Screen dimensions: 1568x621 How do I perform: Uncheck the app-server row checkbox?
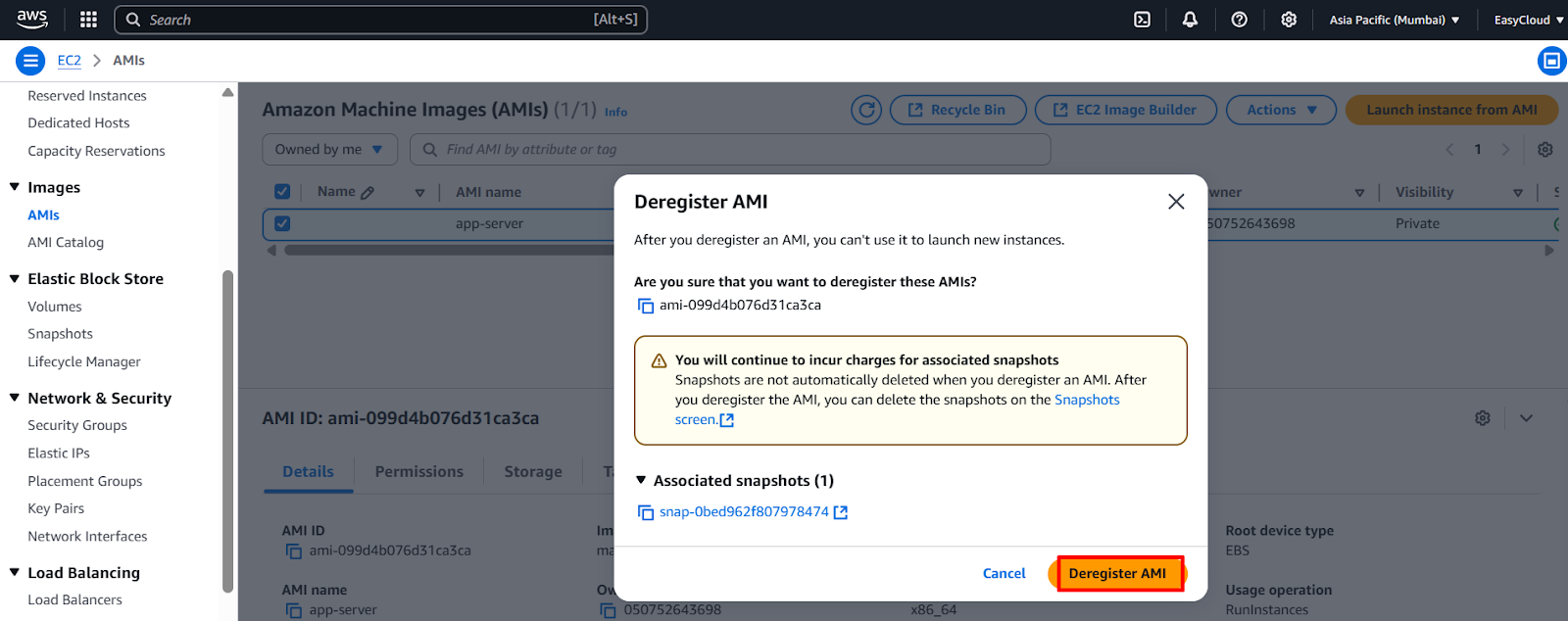[x=282, y=223]
